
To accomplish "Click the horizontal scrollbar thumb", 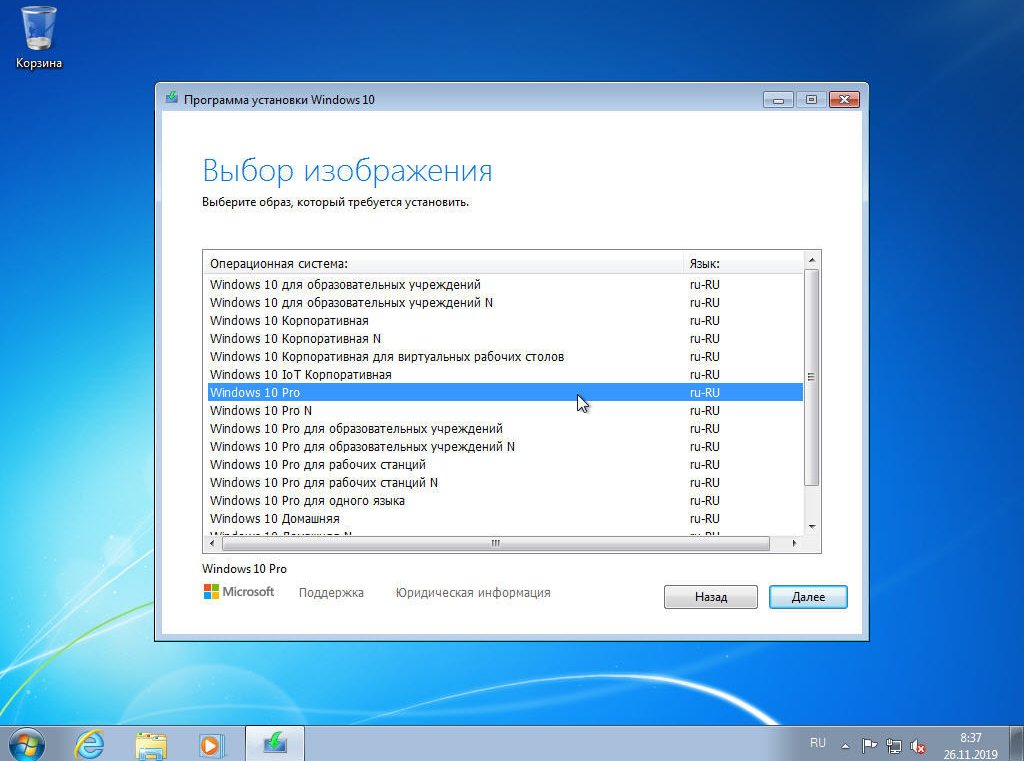I will 496,543.
